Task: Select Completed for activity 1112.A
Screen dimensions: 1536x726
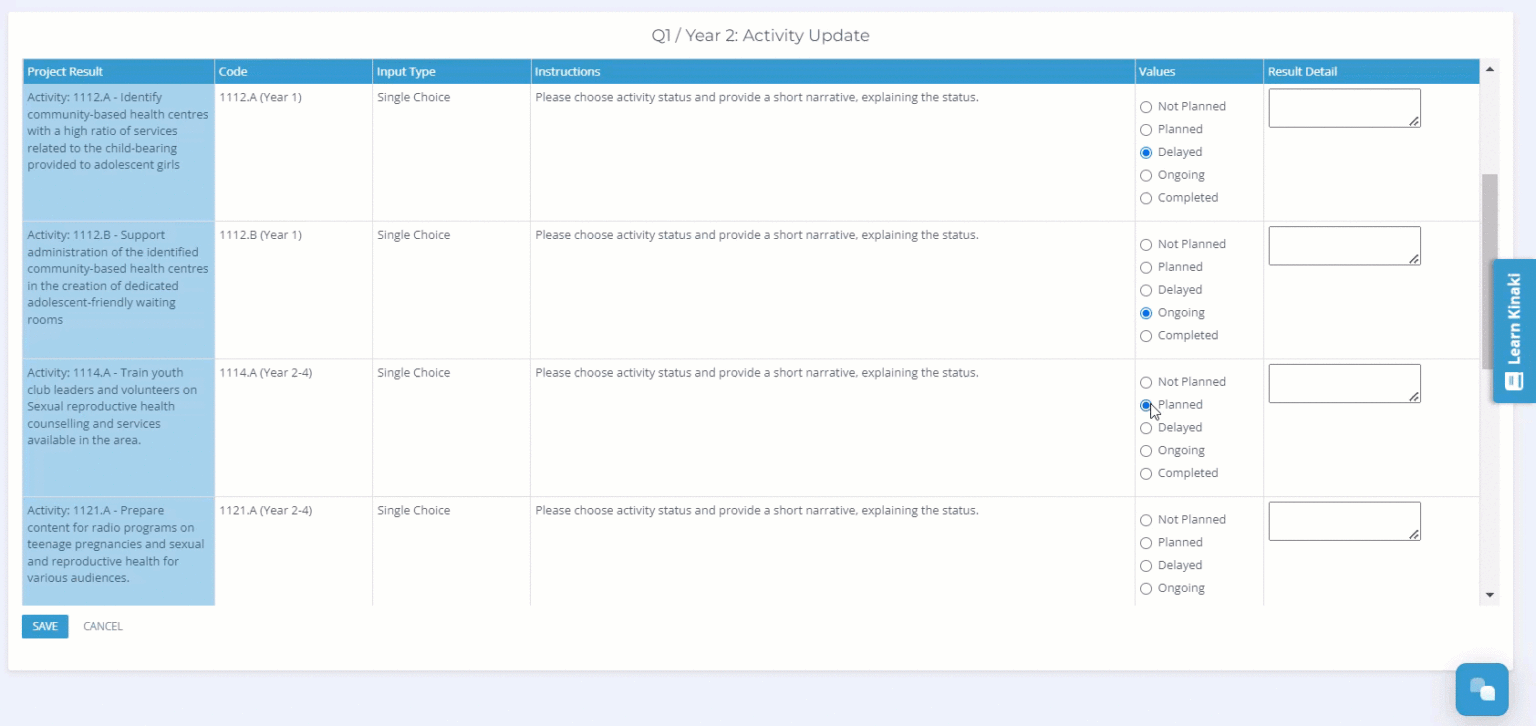Action: (x=1146, y=198)
